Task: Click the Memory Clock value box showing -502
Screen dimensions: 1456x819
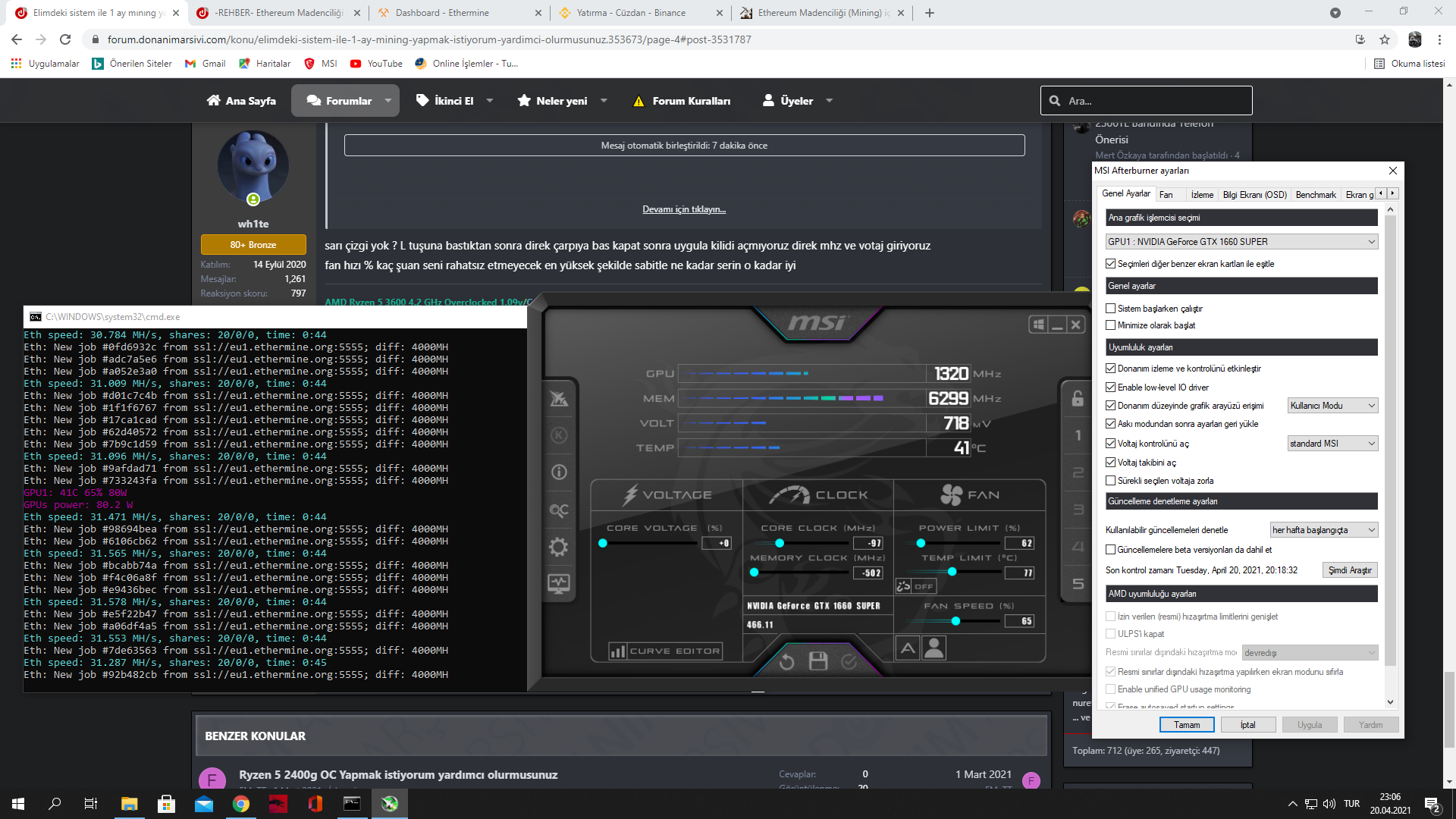Action: [x=870, y=573]
